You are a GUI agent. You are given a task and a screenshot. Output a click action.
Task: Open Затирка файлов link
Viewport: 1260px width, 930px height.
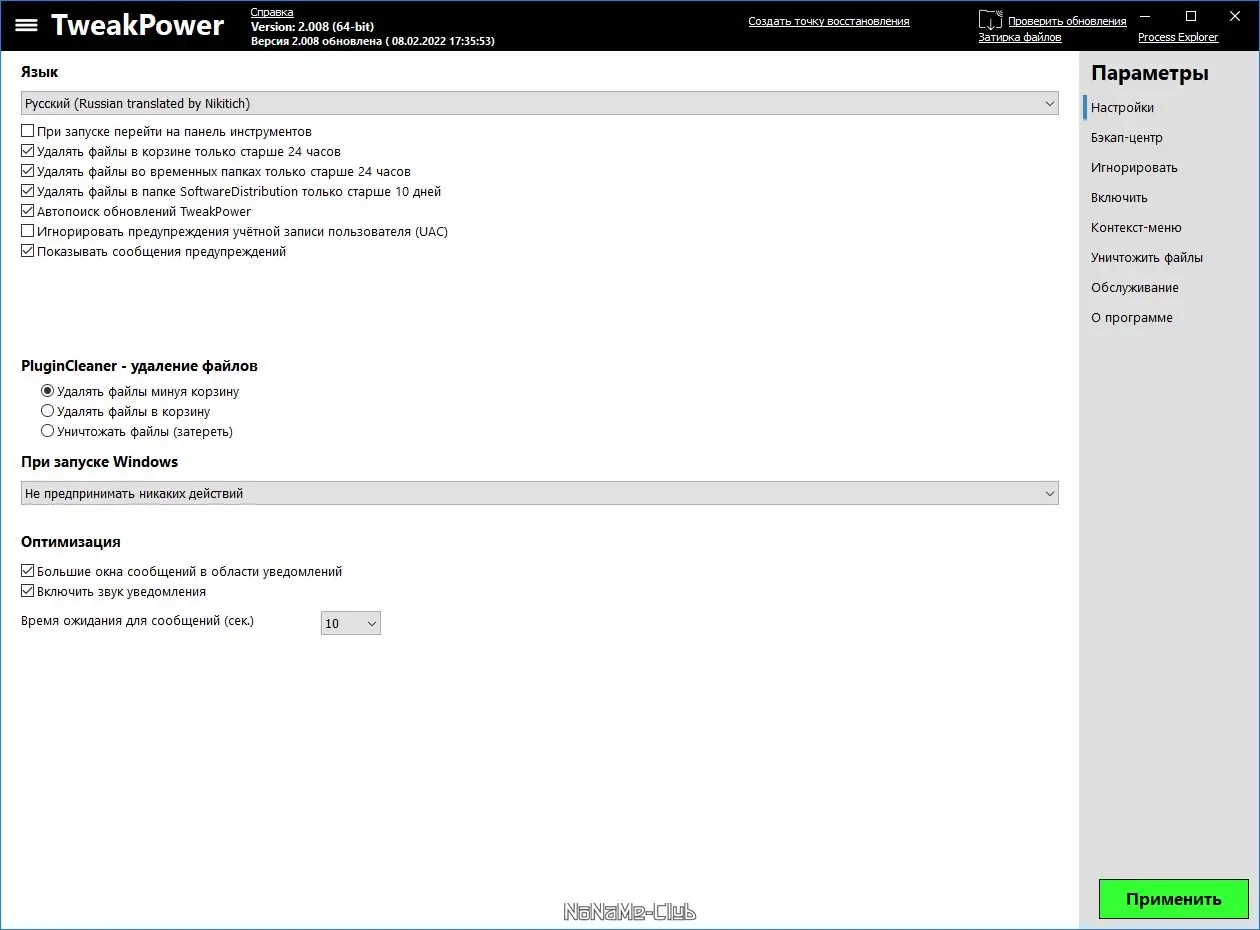(x=1020, y=37)
